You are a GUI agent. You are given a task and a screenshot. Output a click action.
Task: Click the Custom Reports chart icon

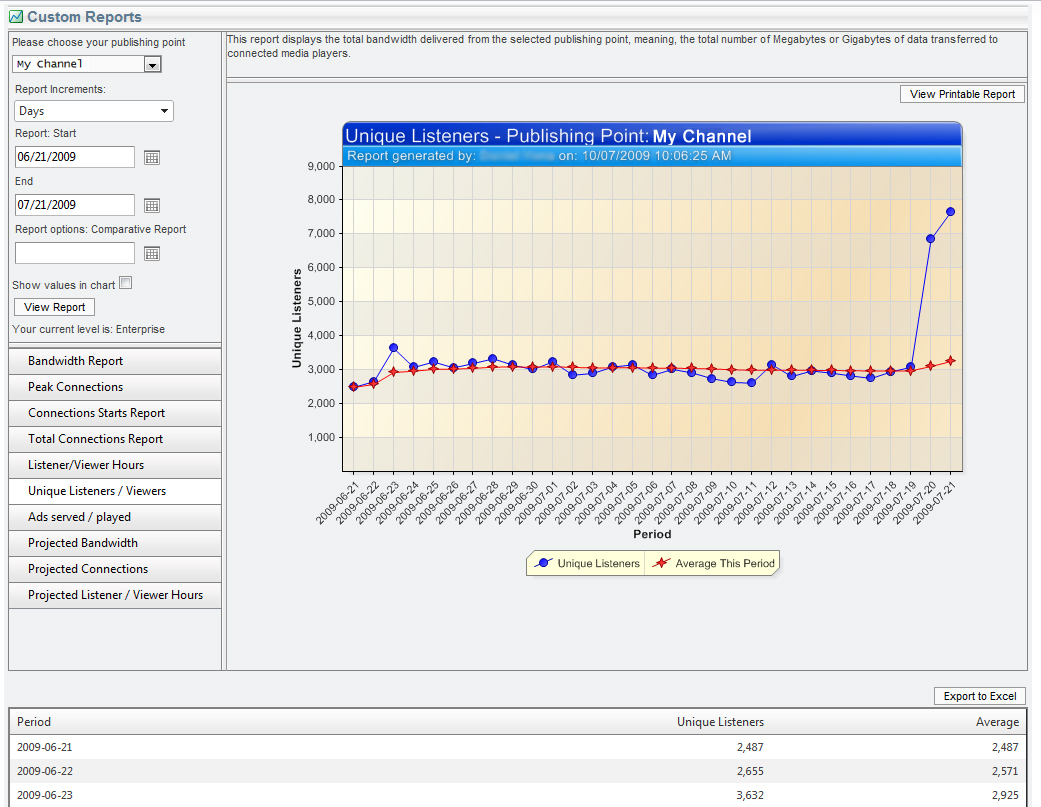click(15, 17)
